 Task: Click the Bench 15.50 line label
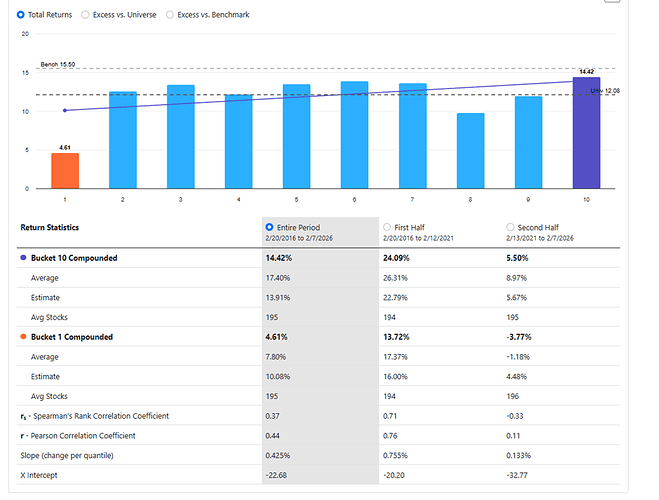pos(57,64)
